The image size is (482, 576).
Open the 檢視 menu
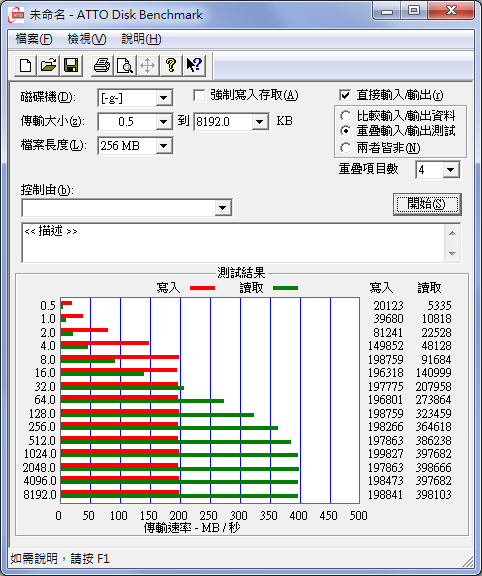click(x=87, y=39)
